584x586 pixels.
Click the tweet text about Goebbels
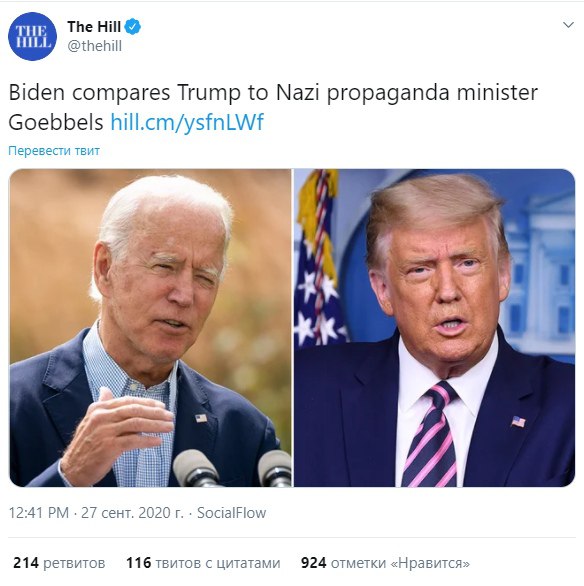tap(273, 107)
